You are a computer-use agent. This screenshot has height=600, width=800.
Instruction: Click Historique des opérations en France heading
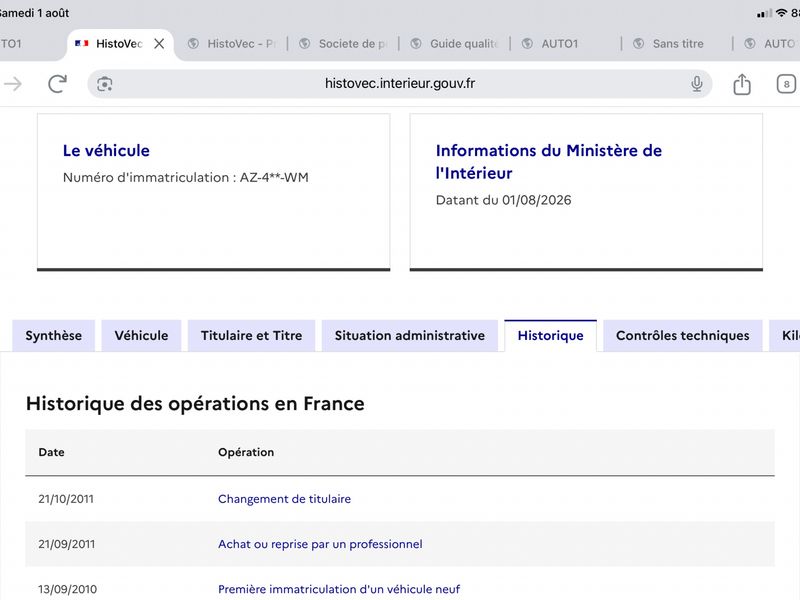pos(195,404)
